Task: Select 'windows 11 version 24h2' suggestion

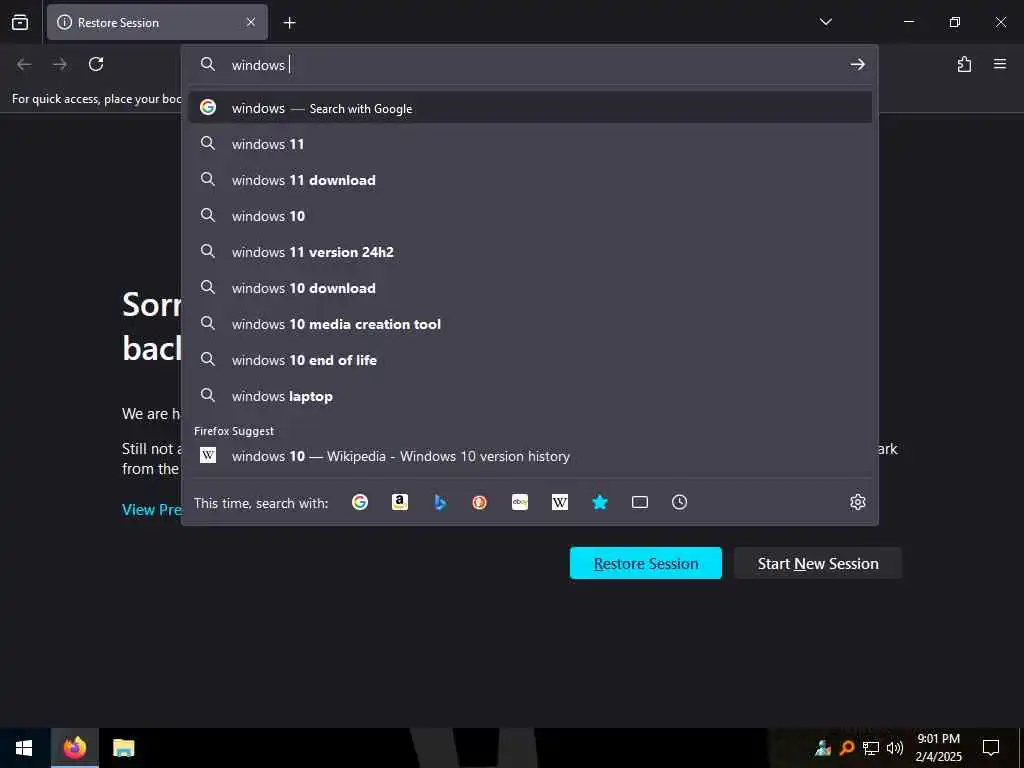Action: click(530, 251)
